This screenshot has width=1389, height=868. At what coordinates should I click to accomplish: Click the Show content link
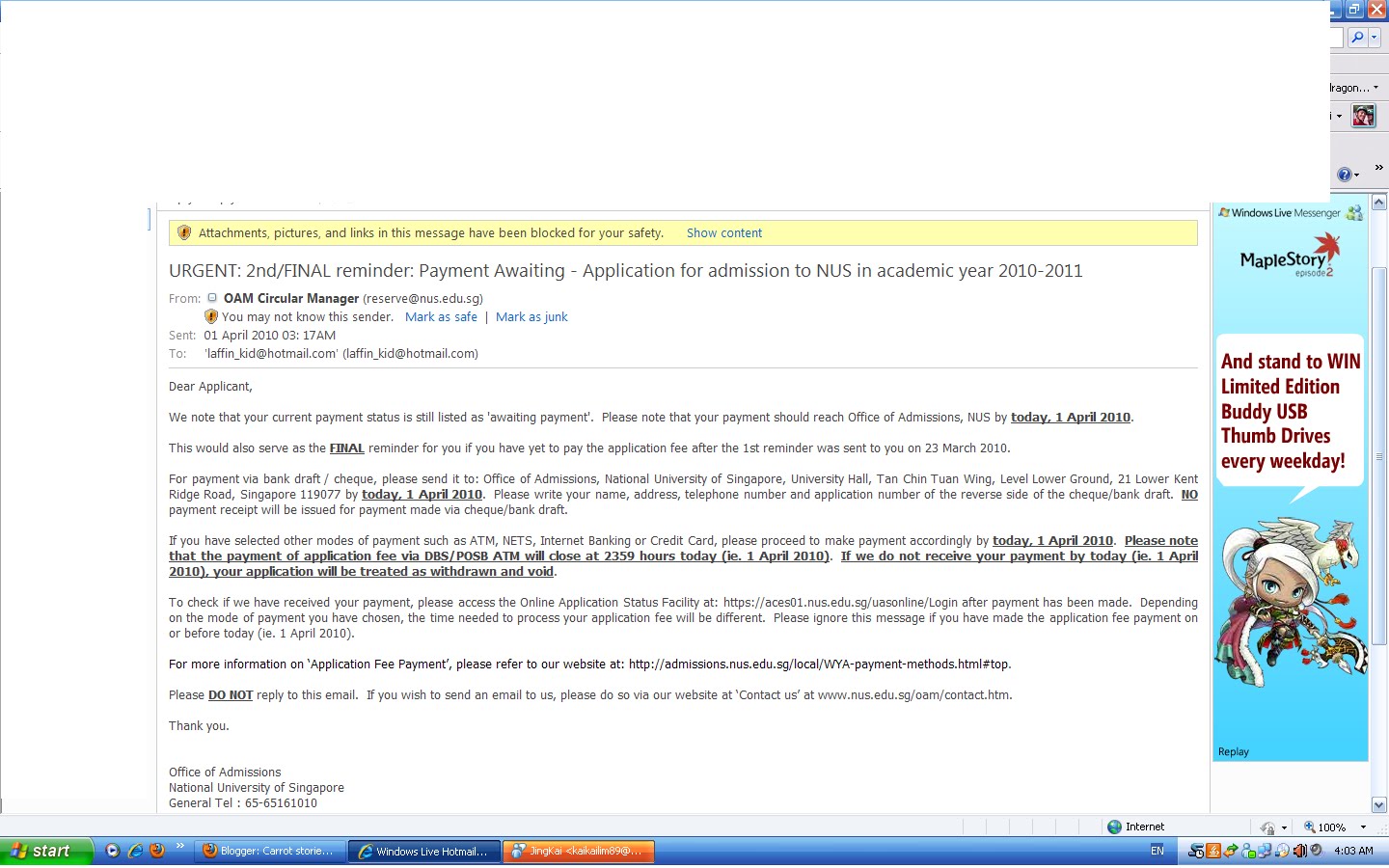[x=723, y=233]
